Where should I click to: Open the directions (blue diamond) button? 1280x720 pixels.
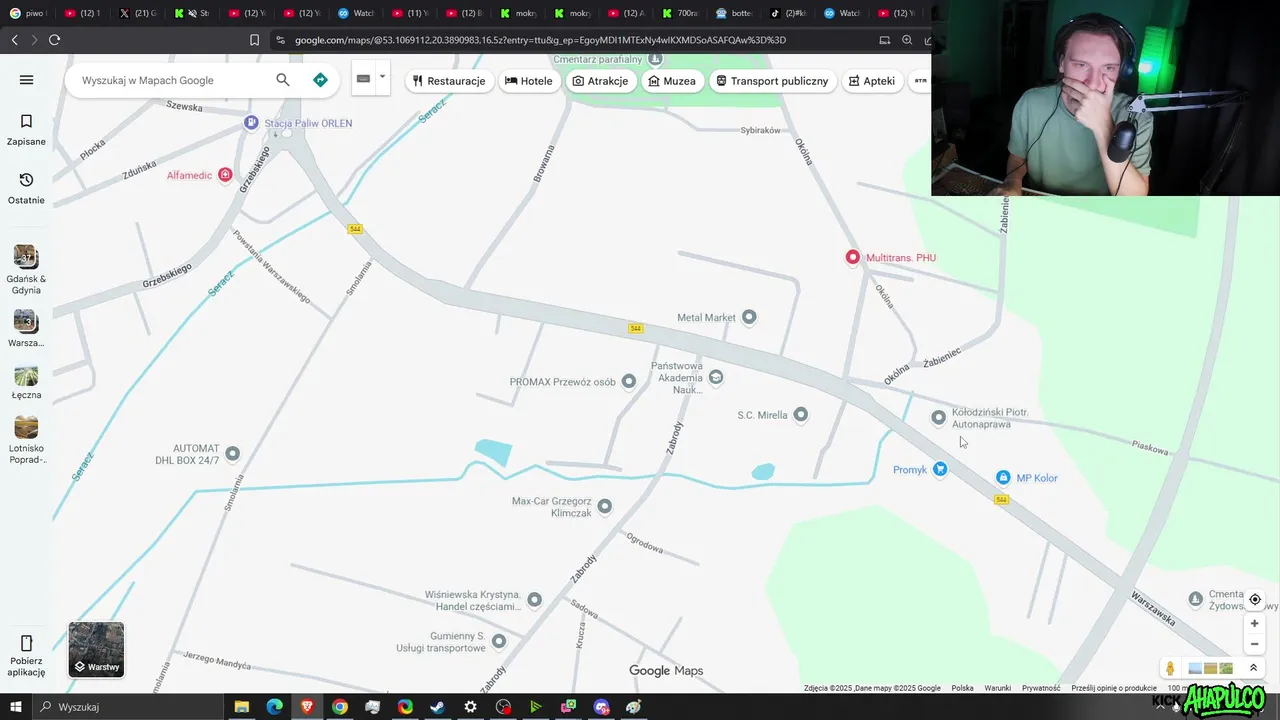click(320, 80)
